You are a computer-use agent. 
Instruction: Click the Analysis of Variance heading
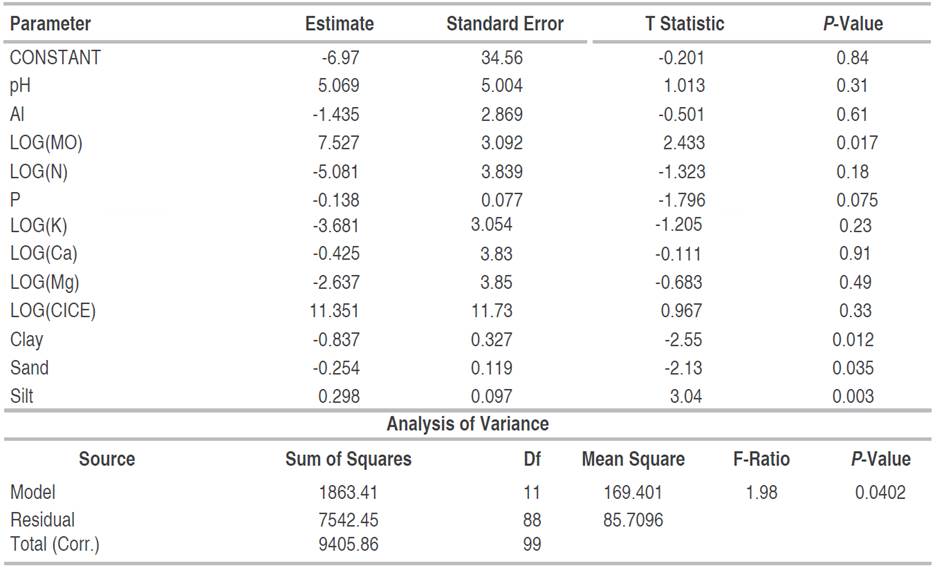pos(467,424)
